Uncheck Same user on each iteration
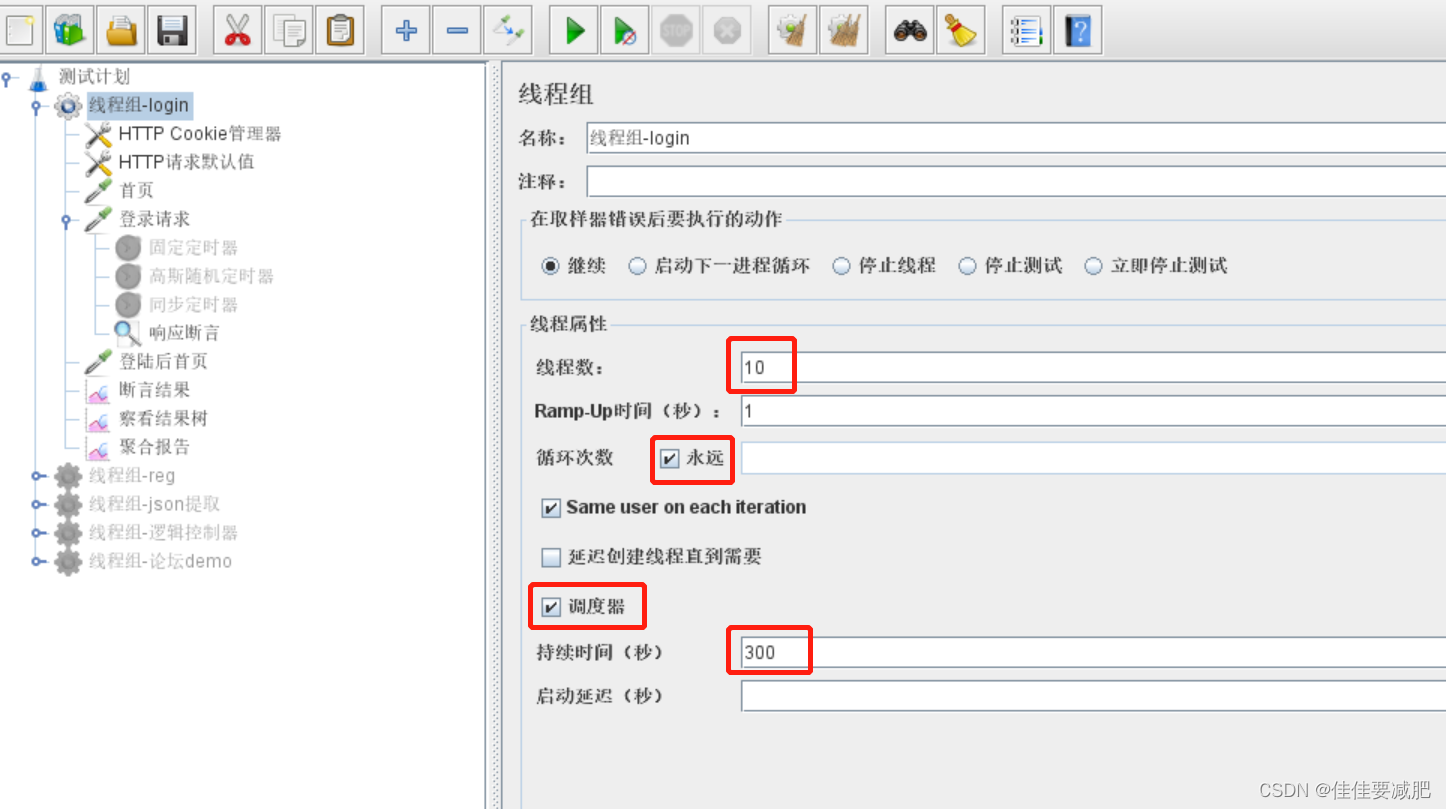The image size is (1446, 809). pyautogui.click(x=551, y=508)
